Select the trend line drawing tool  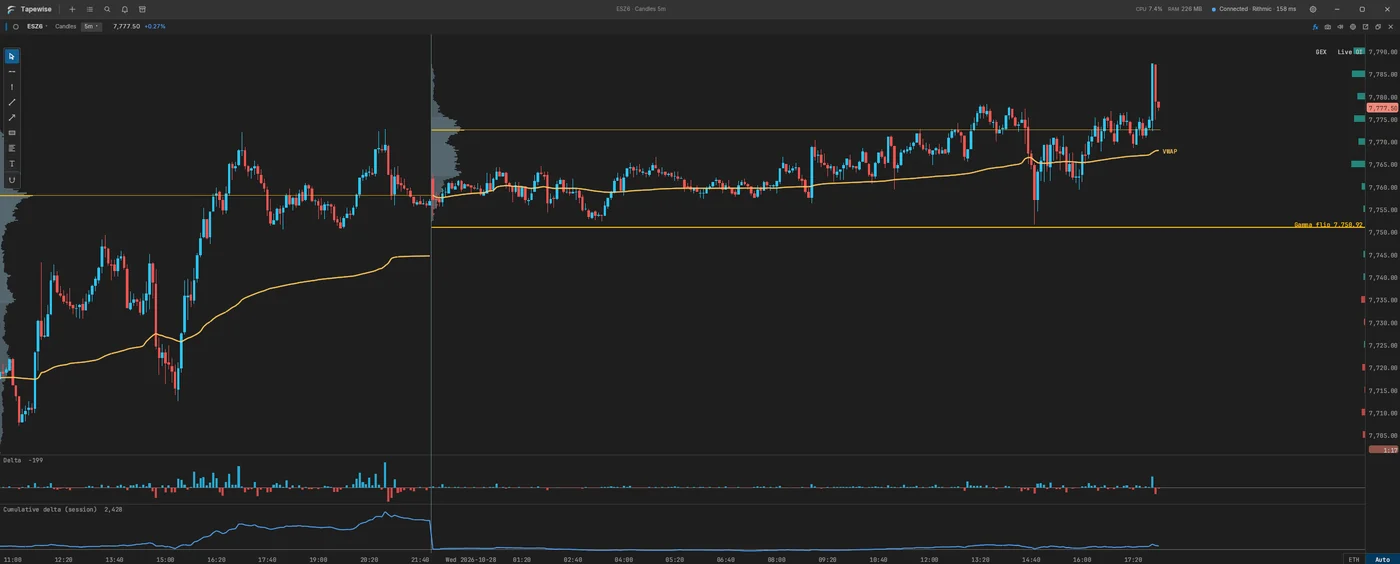(12, 102)
